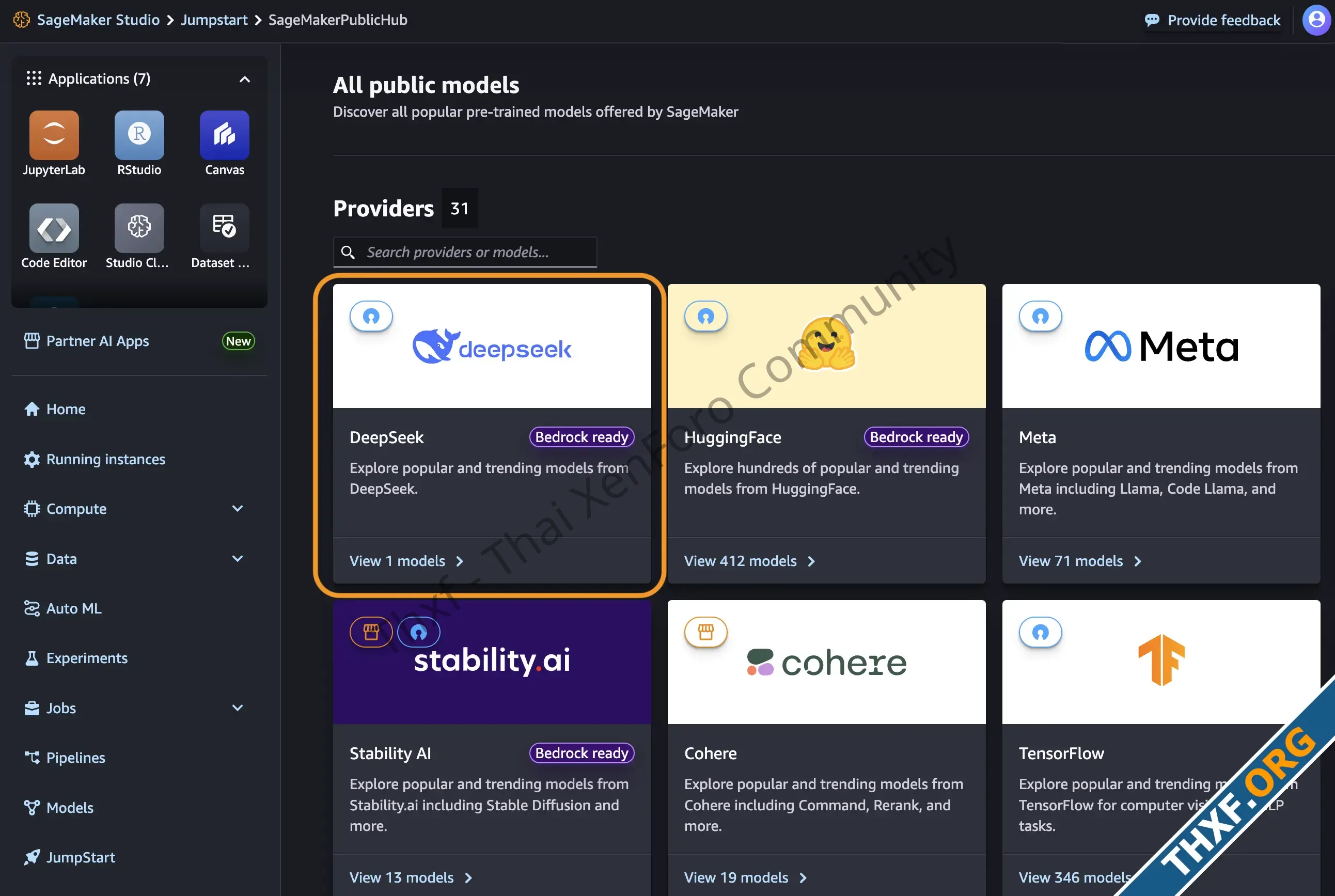The height and width of the screenshot is (896, 1335).
Task: Click the TensorFlow card title
Action: coord(1061,753)
